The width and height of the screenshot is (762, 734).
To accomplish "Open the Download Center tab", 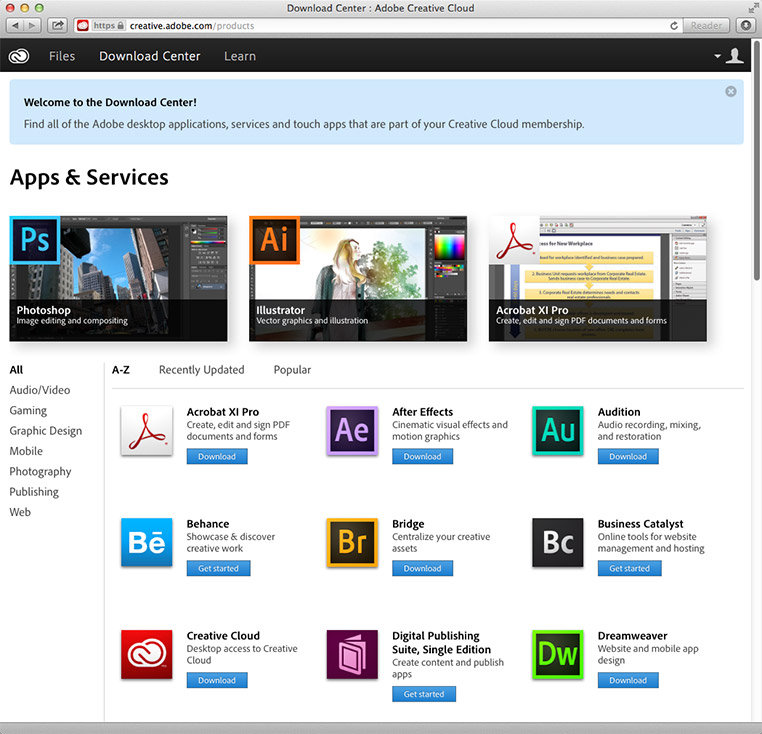I will coord(150,56).
